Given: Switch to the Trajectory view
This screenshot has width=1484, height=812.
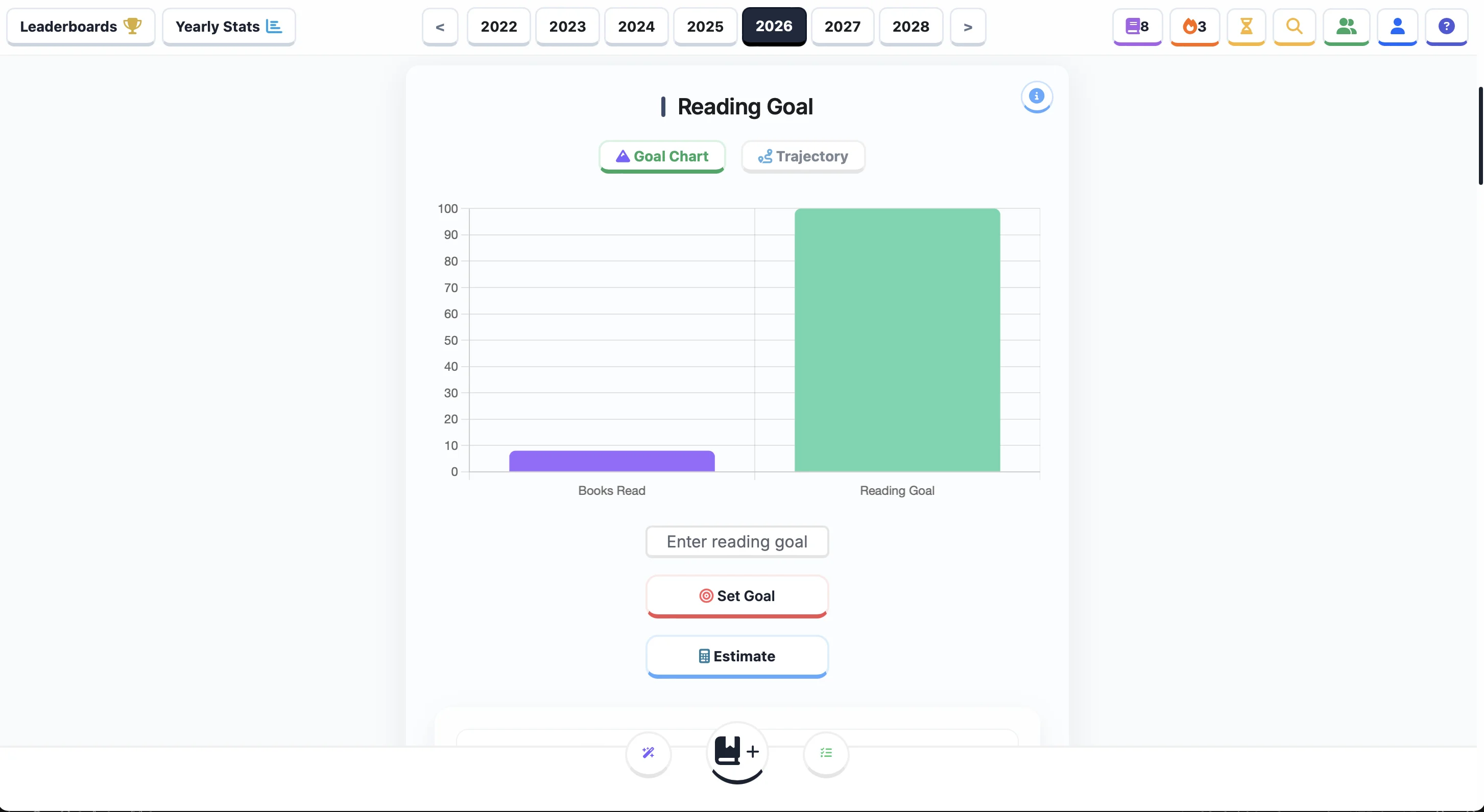Looking at the screenshot, I should (x=803, y=156).
